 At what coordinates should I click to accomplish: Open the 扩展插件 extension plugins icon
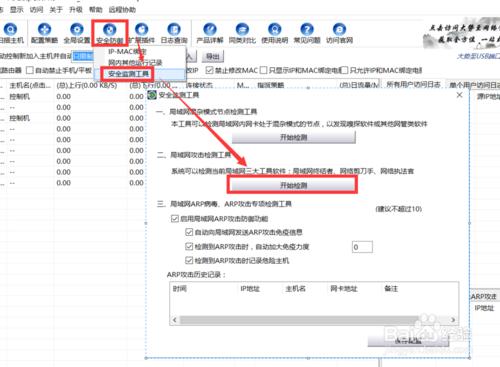142,33
